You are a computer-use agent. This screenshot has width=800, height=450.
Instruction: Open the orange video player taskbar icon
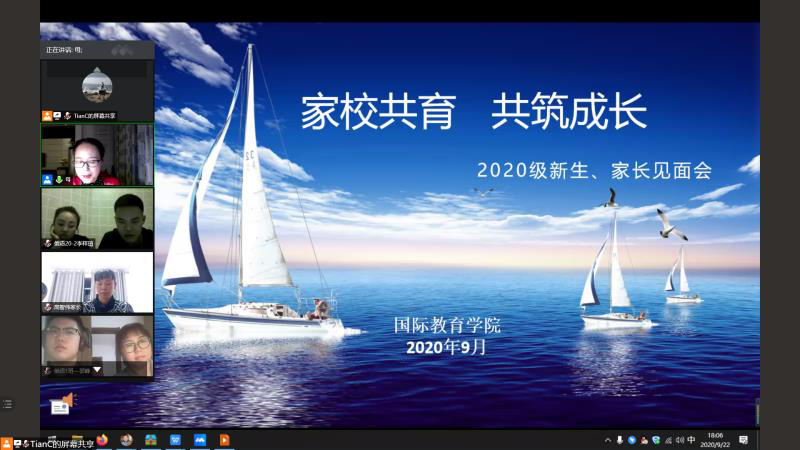coord(225,439)
